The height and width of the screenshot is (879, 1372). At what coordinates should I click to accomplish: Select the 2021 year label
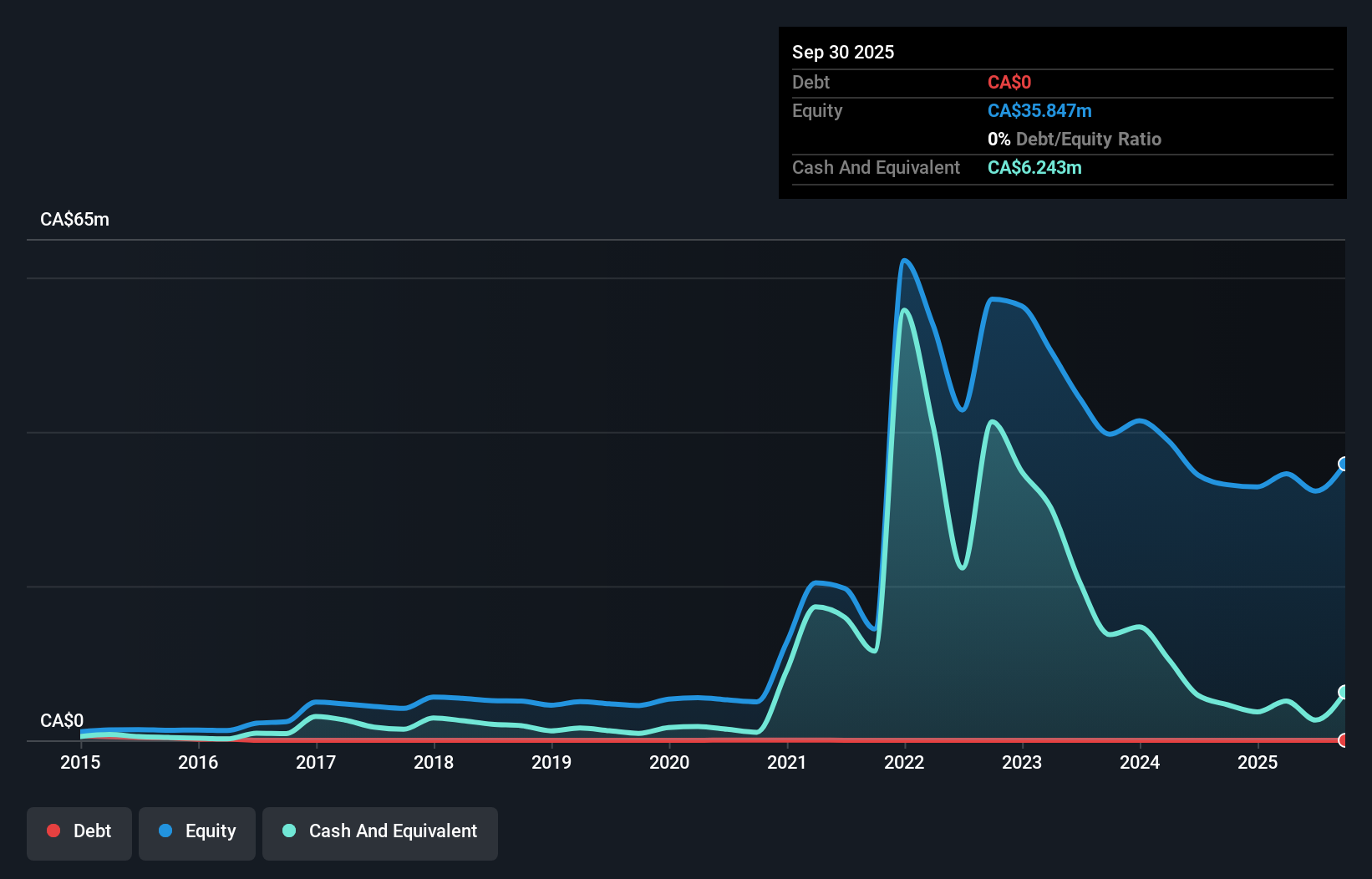tap(786, 762)
